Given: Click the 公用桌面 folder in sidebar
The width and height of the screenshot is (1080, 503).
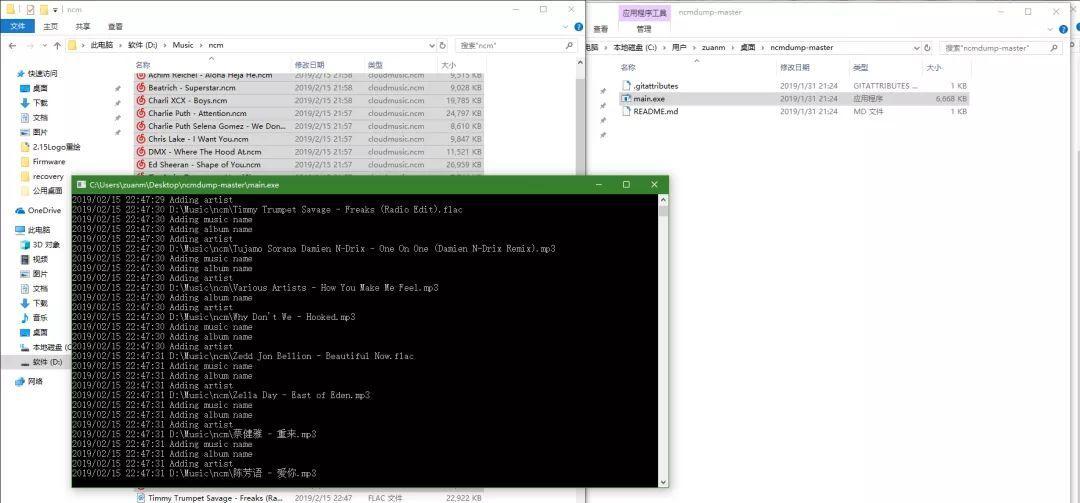Looking at the screenshot, I should pos(48,191).
